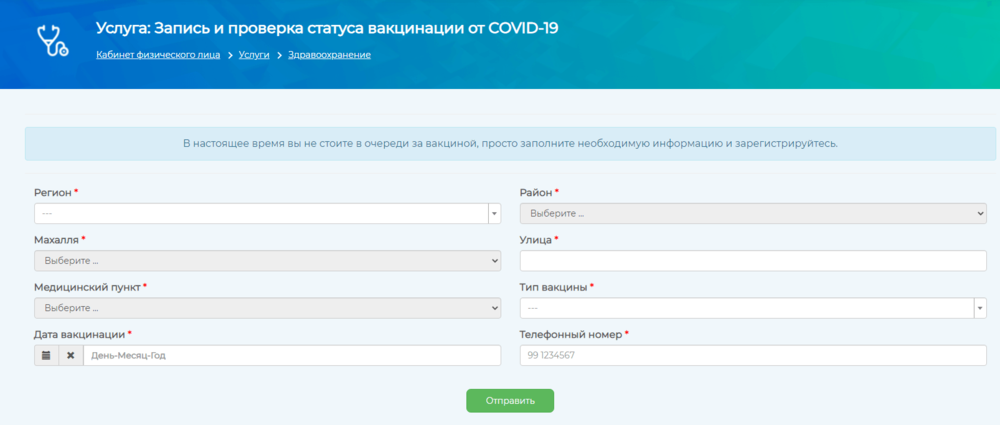Click the Тип вакцины dropdown arrow
Screen dimensions: 1000x425
pyautogui.click(x=980, y=308)
